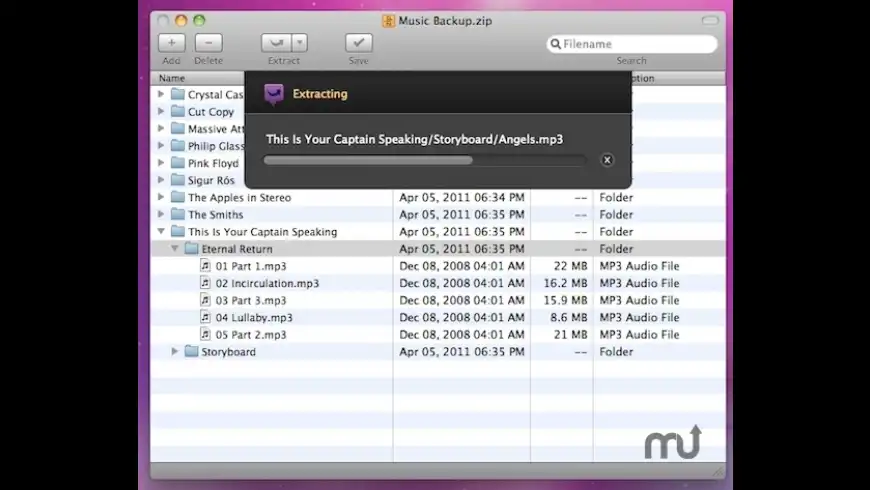Expand the Storyboard folder
This screenshot has width=870, height=490.
pos(175,352)
